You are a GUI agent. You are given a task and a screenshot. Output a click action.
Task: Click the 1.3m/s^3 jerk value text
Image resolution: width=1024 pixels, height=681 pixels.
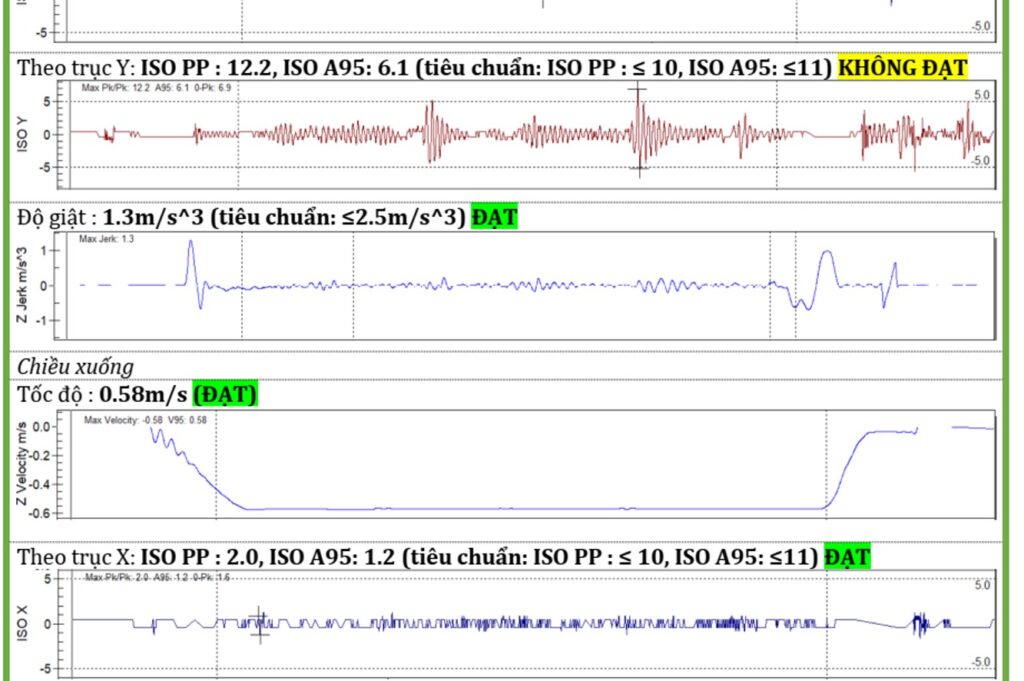(155, 216)
